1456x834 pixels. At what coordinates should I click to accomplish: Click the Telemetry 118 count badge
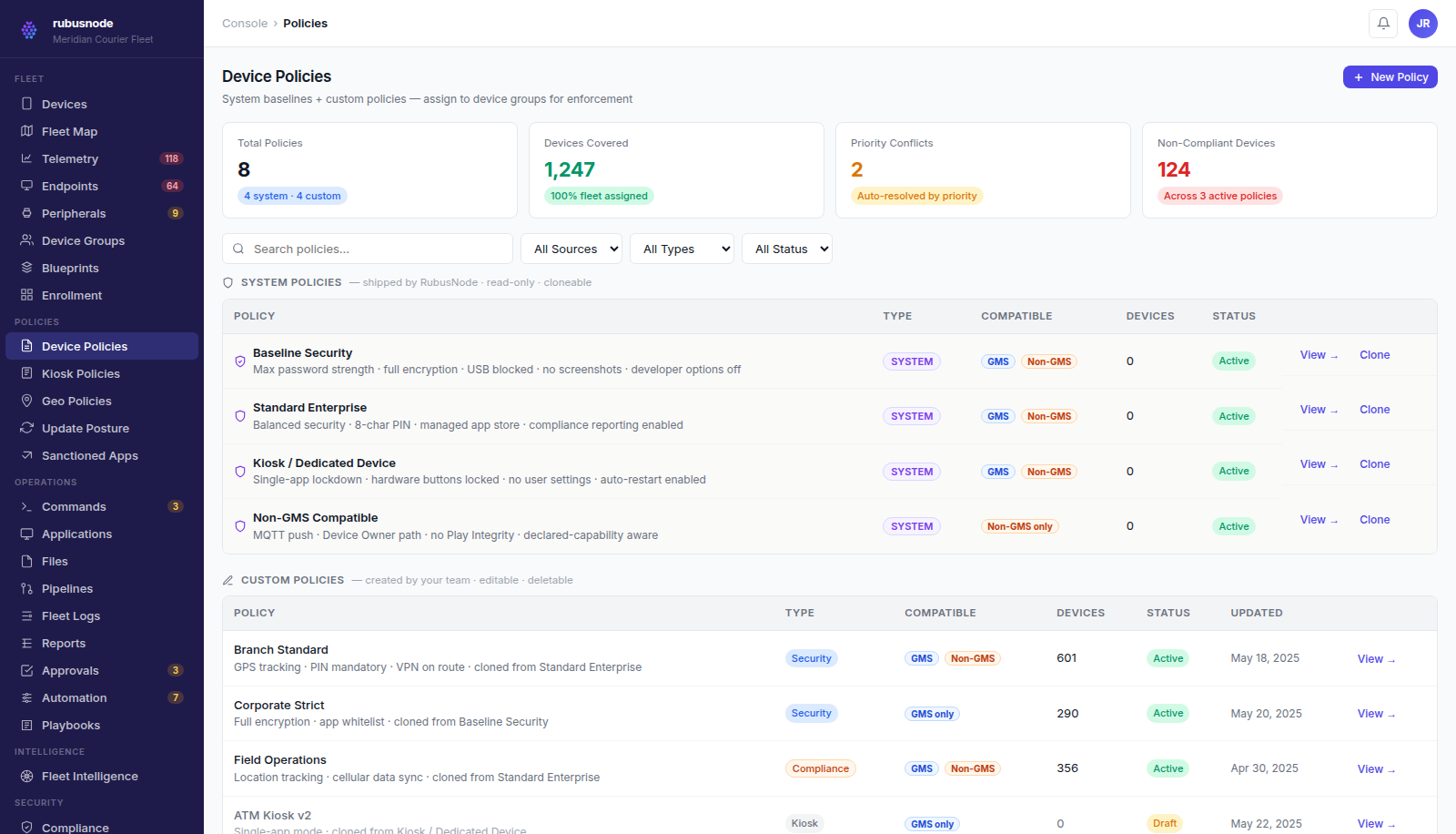point(171,158)
